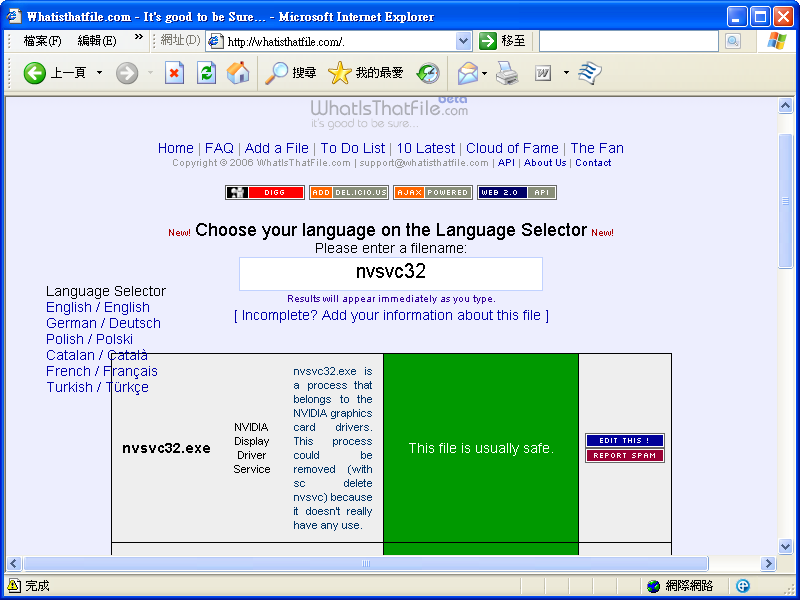Click the horizontal scrollbar right arrow

pyautogui.click(x=768, y=564)
